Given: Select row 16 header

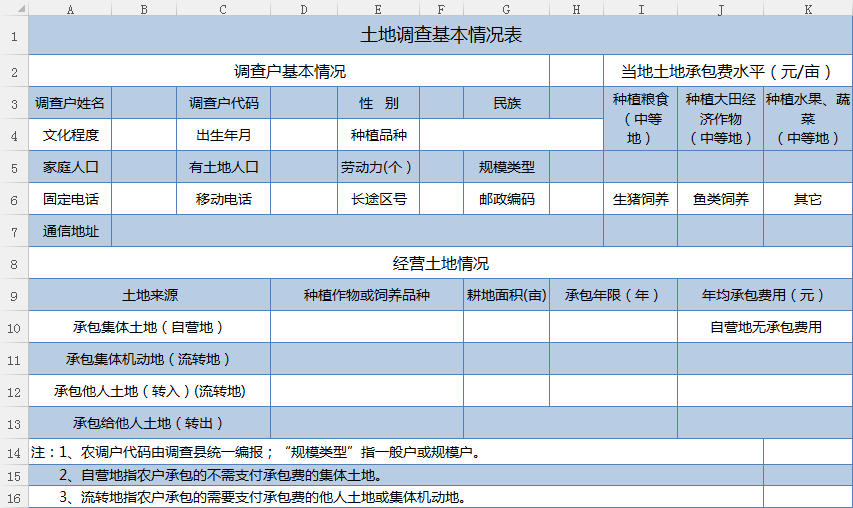Looking at the screenshot, I should click(x=14, y=497).
